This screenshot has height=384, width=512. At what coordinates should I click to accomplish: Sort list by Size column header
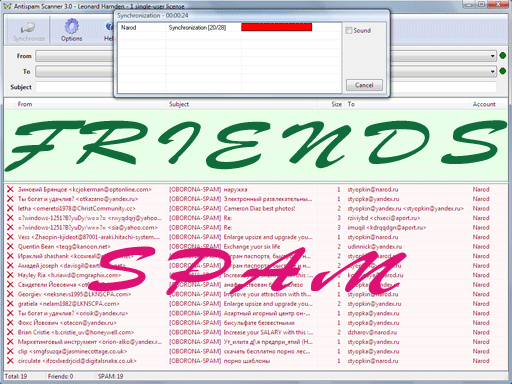coord(337,104)
